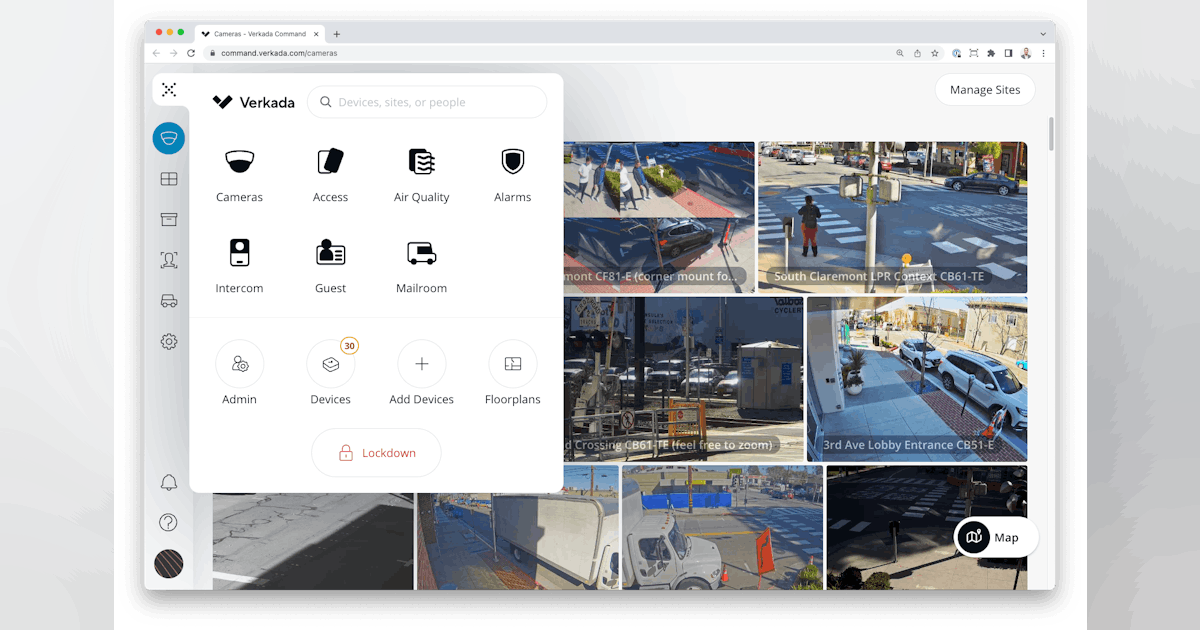Select the Air Quality icon

(421, 172)
